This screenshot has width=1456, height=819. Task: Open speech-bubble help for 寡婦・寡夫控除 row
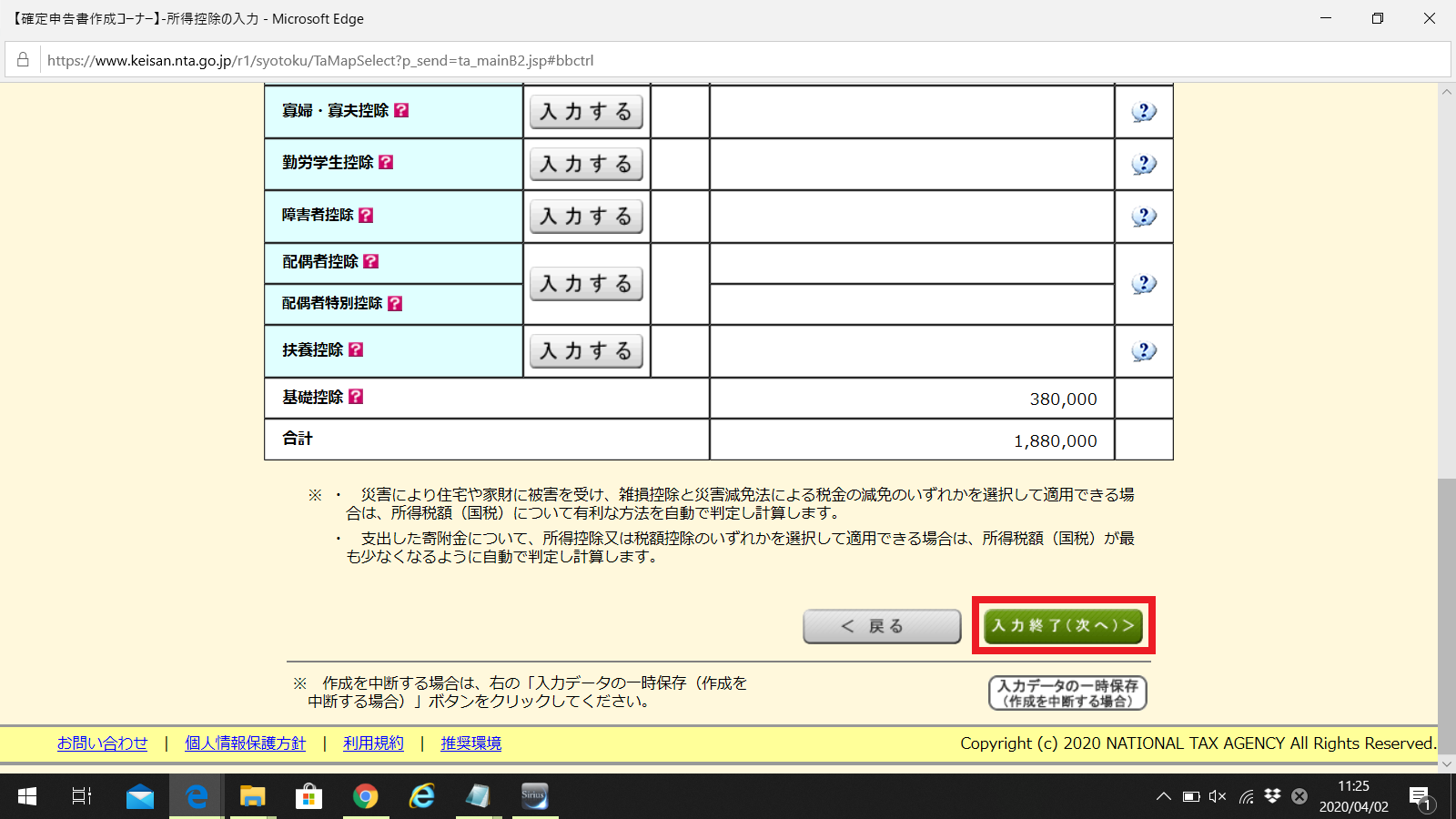coord(1144,111)
